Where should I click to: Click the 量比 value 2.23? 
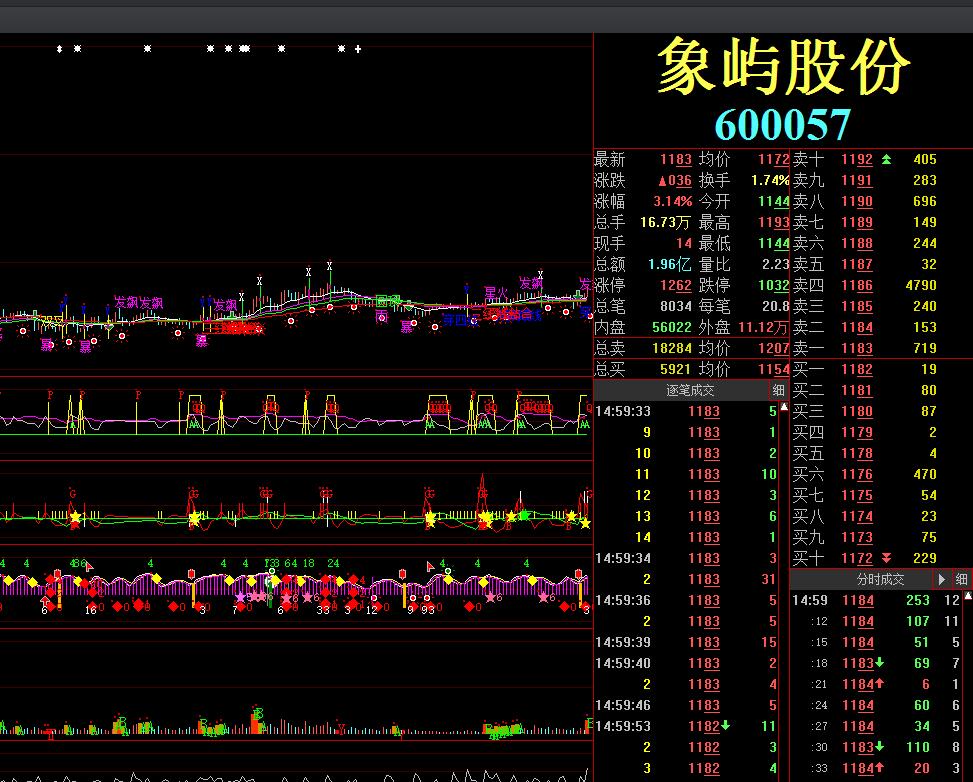pos(776,264)
